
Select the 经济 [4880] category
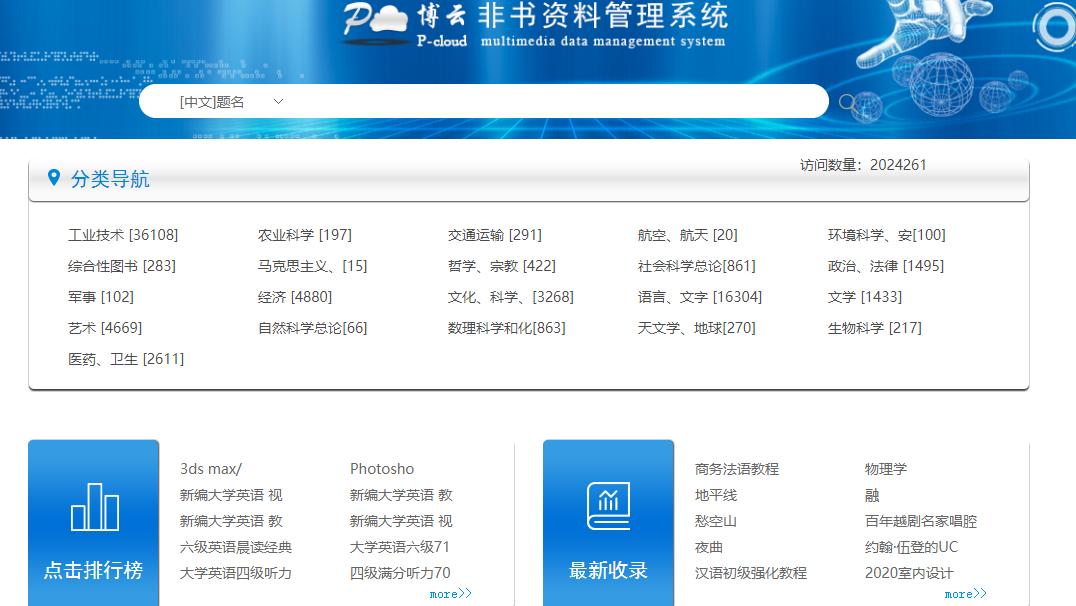294,297
